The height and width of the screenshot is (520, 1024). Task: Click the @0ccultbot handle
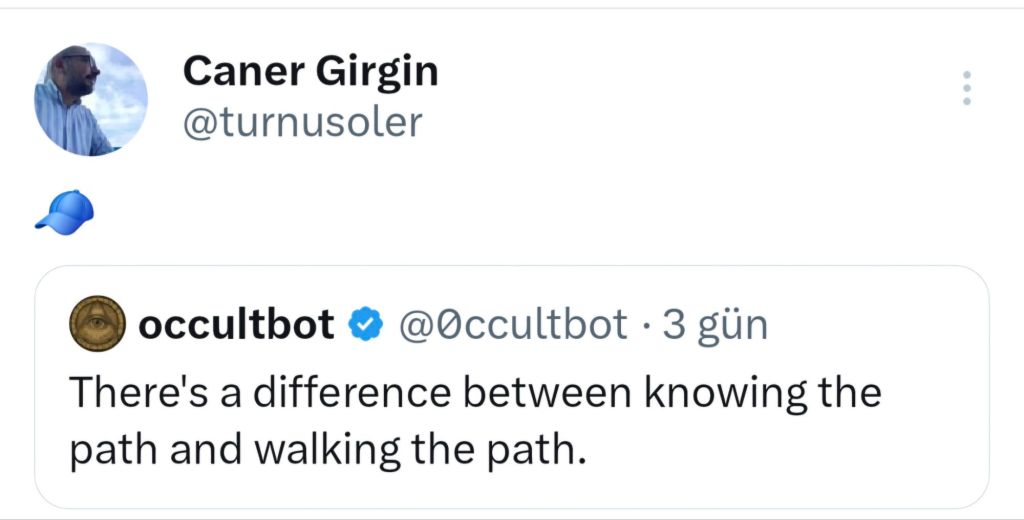coord(514,324)
